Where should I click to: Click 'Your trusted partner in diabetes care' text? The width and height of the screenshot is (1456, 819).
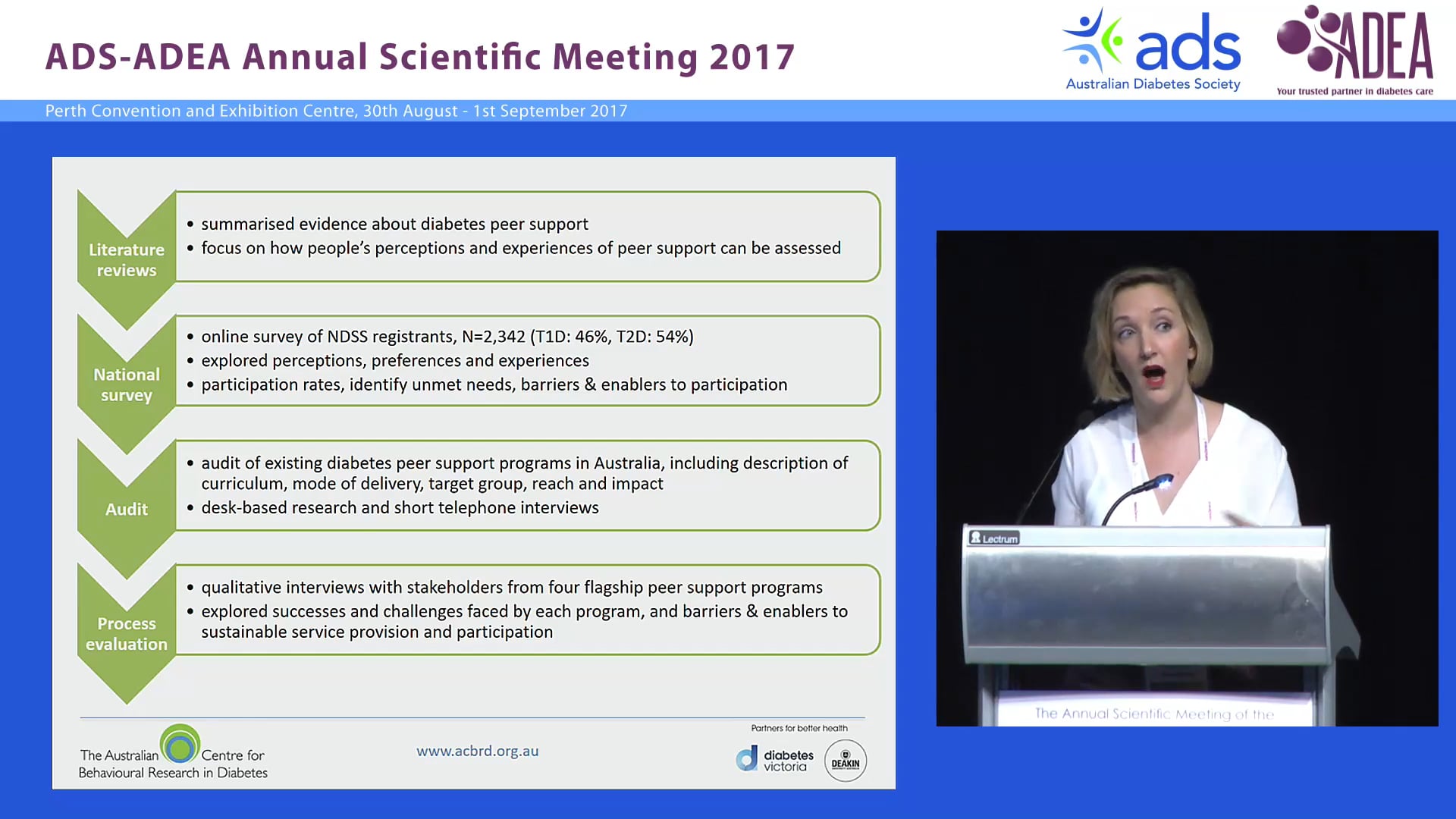pos(1355,91)
